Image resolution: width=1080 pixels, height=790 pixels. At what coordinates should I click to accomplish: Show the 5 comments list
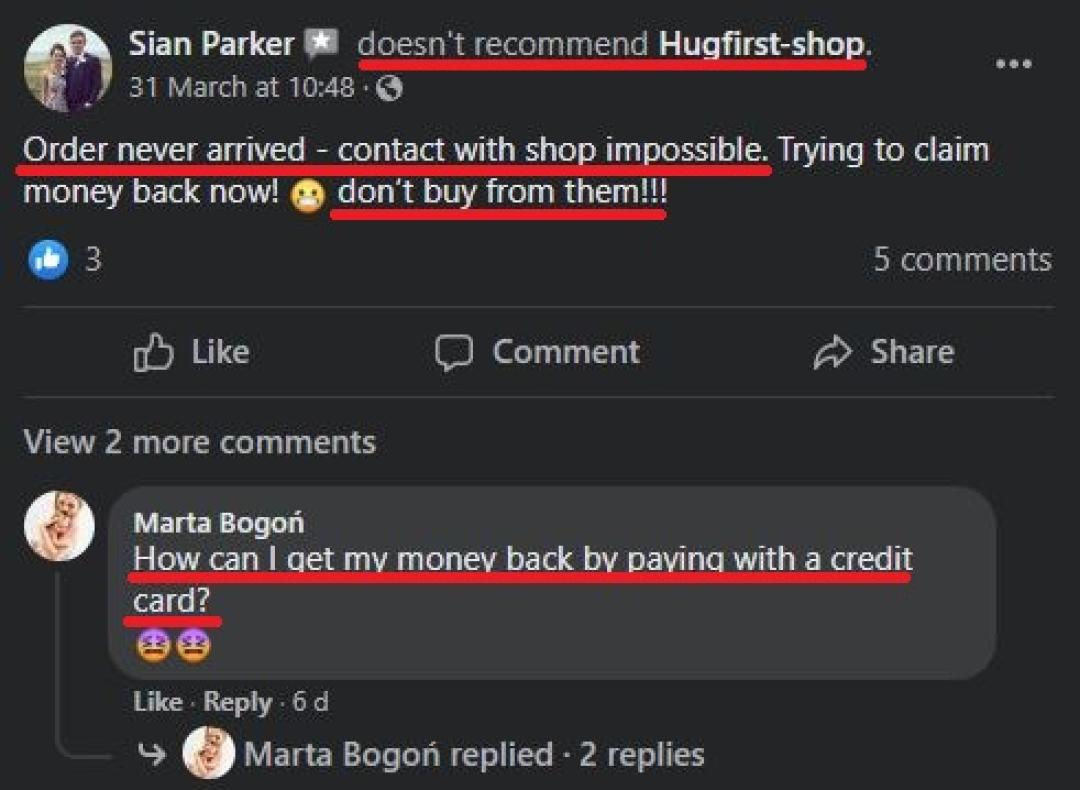pos(962,260)
